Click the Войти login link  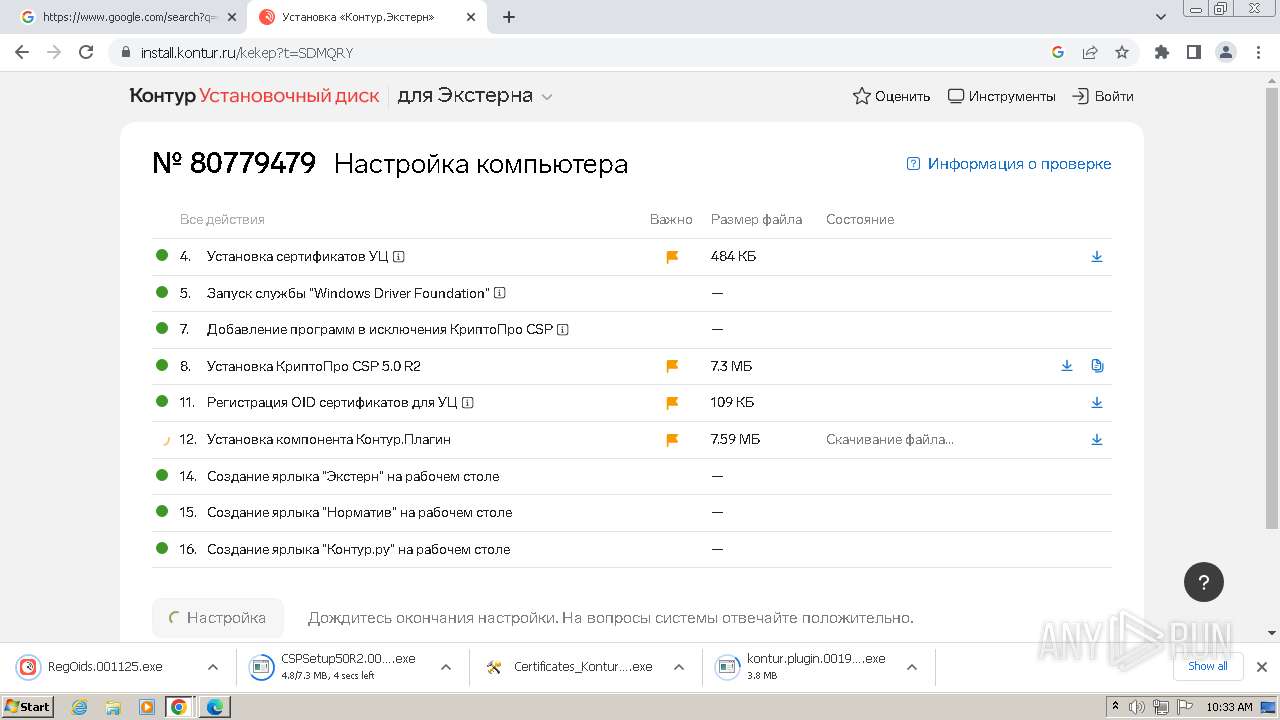pos(1103,96)
